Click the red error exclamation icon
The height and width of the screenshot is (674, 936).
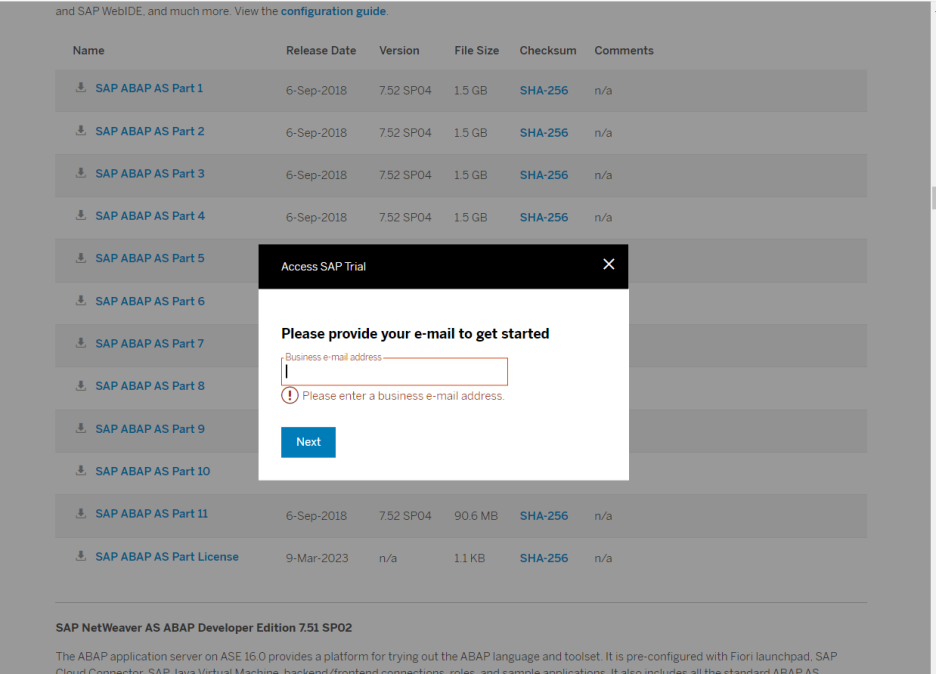tap(290, 395)
